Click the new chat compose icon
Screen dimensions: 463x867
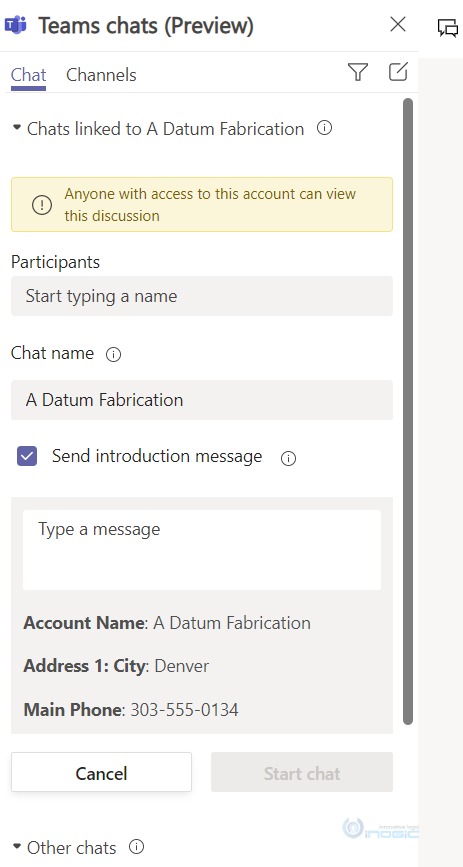pos(398,72)
